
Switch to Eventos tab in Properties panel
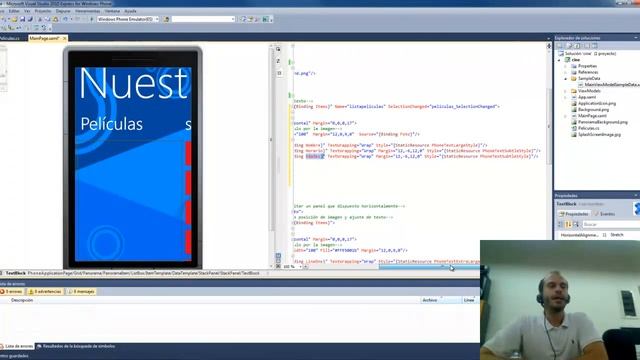604,214
